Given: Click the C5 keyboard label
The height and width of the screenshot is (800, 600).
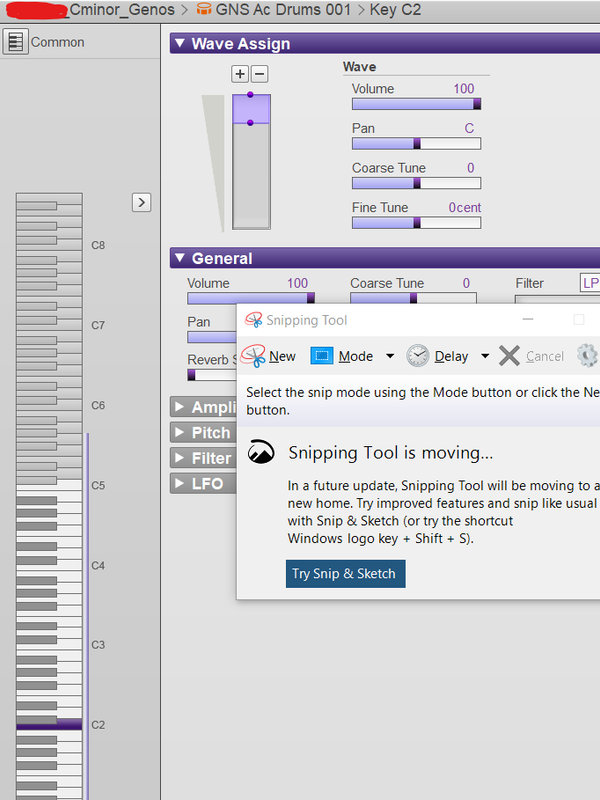Looking at the screenshot, I should click(98, 485).
